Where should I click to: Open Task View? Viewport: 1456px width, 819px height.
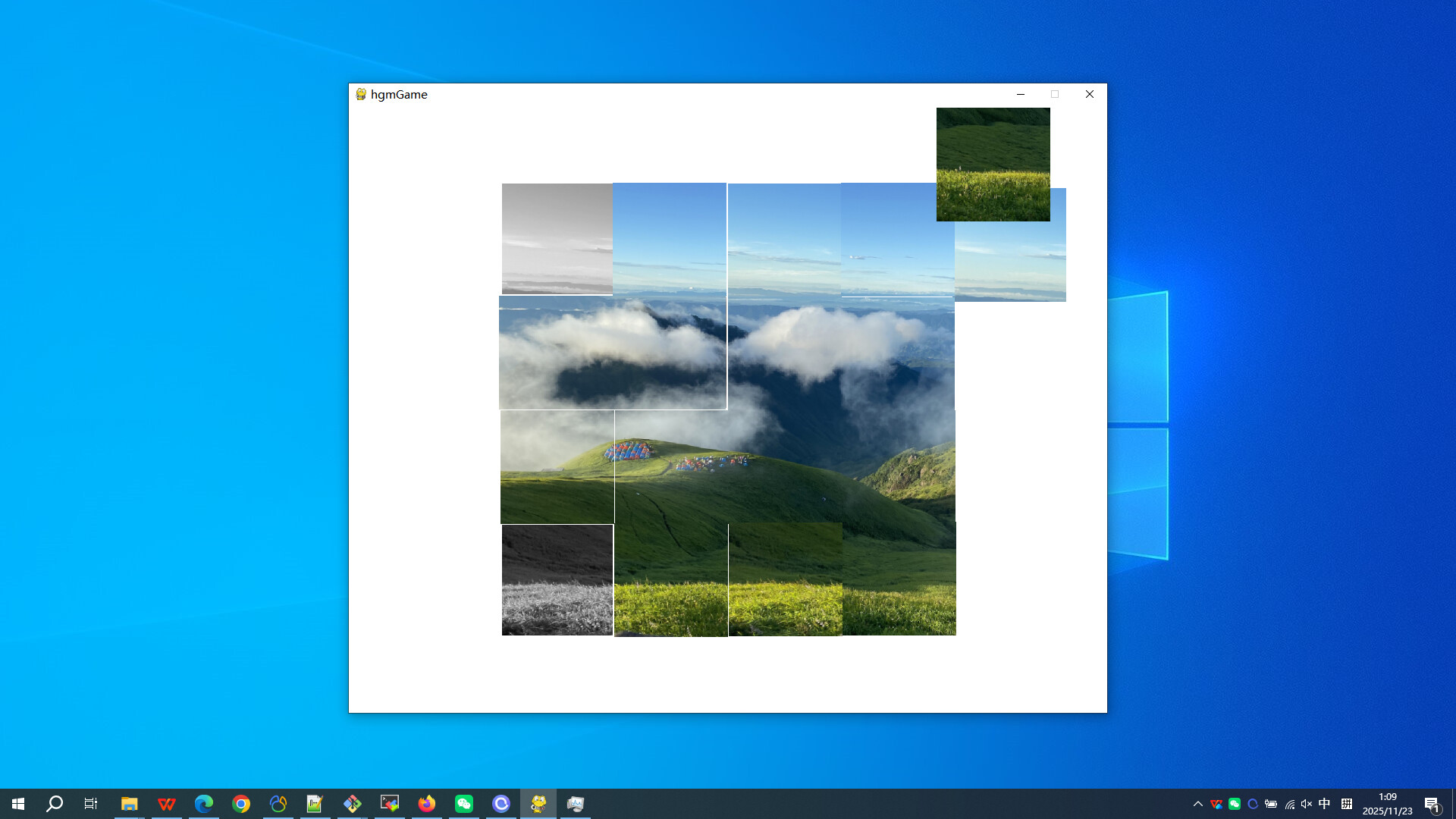click(90, 803)
